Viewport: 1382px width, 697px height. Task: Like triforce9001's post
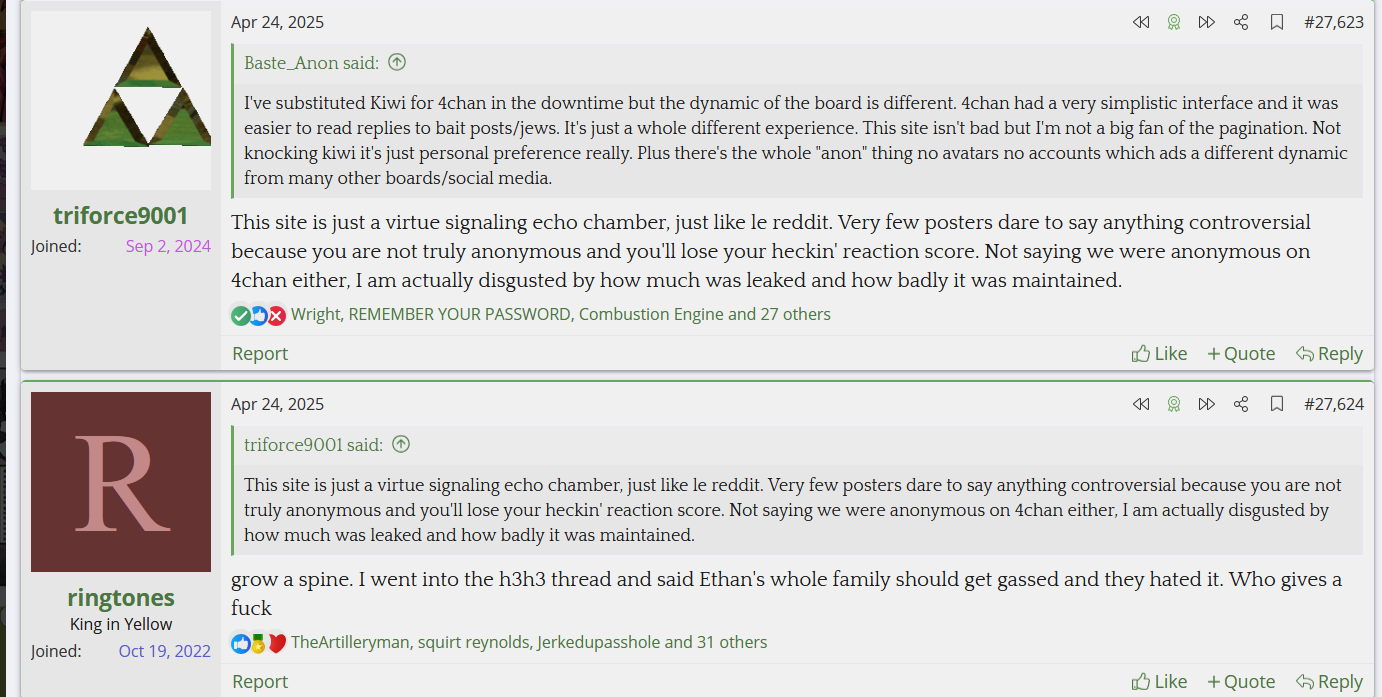(1159, 353)
